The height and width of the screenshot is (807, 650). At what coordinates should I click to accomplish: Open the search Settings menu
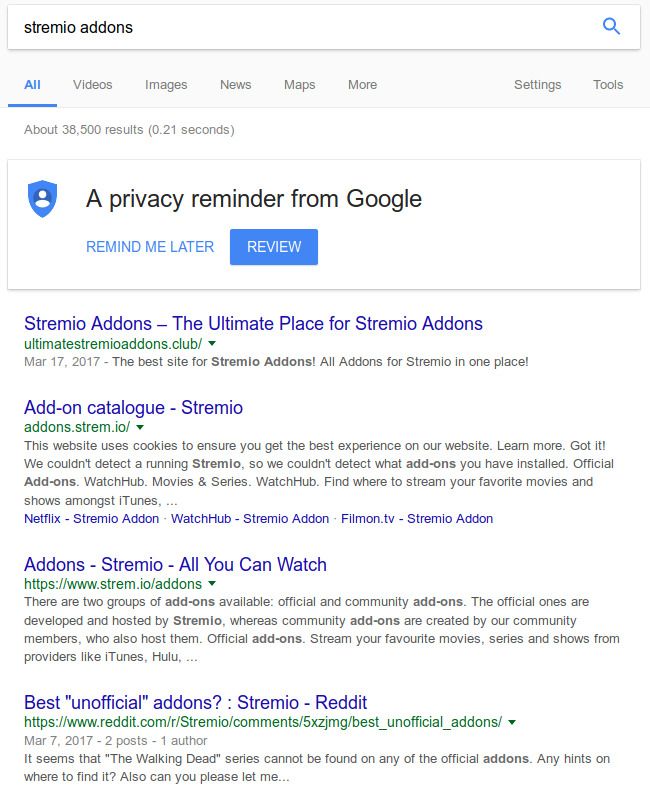pos(539,85)
